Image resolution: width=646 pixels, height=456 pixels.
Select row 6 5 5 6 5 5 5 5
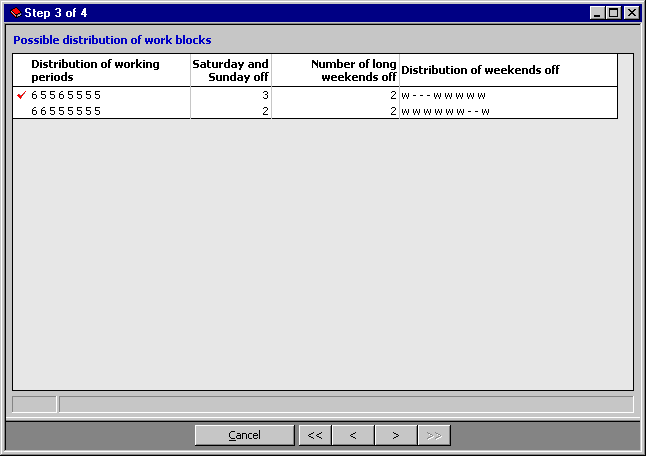pyautogui.click(x=315, y=95)
